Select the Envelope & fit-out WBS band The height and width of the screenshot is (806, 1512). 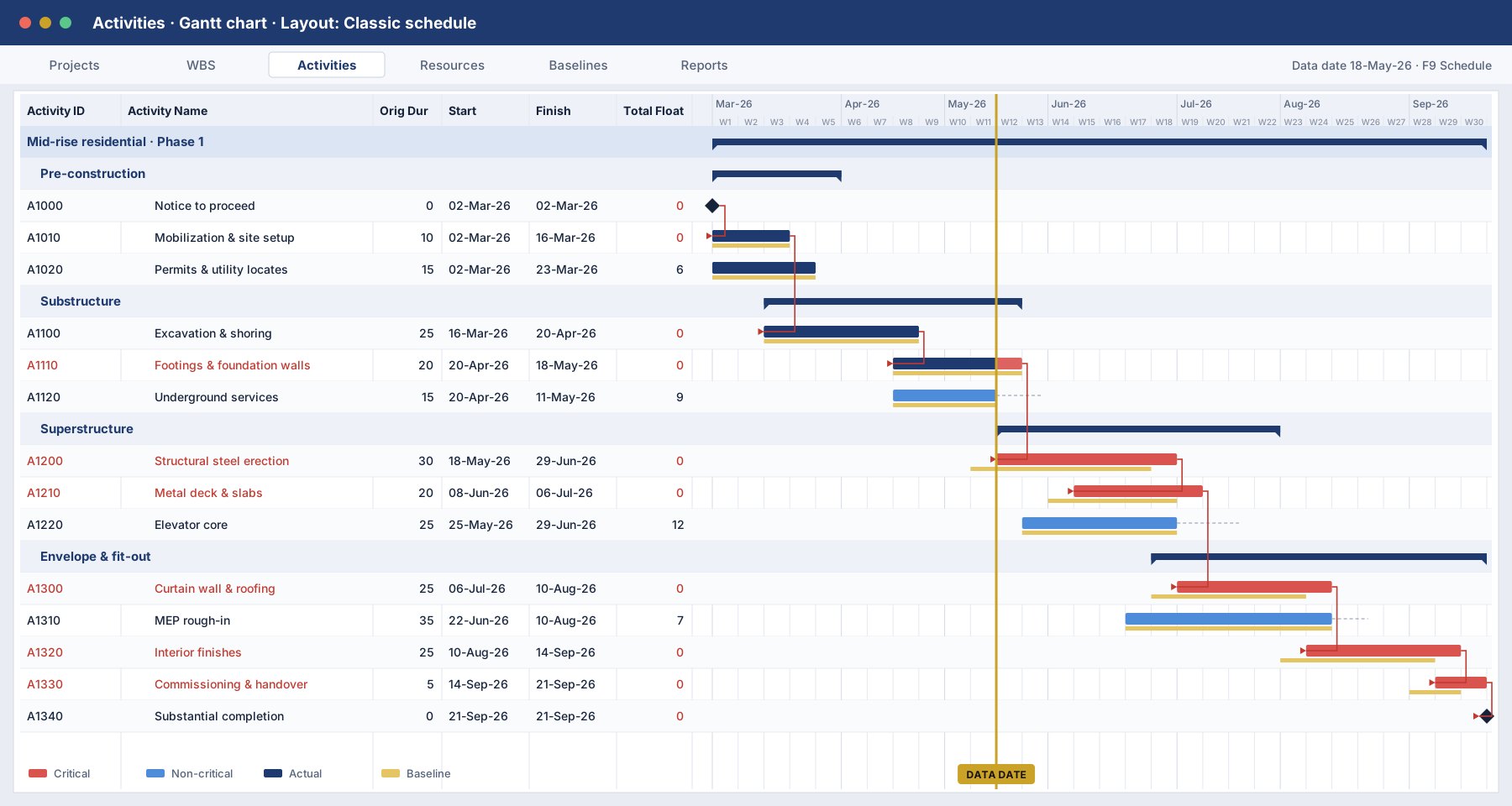coord(756,557)
